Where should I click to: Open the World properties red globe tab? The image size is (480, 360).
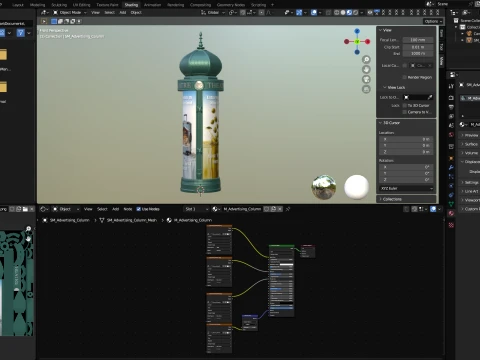451,135
